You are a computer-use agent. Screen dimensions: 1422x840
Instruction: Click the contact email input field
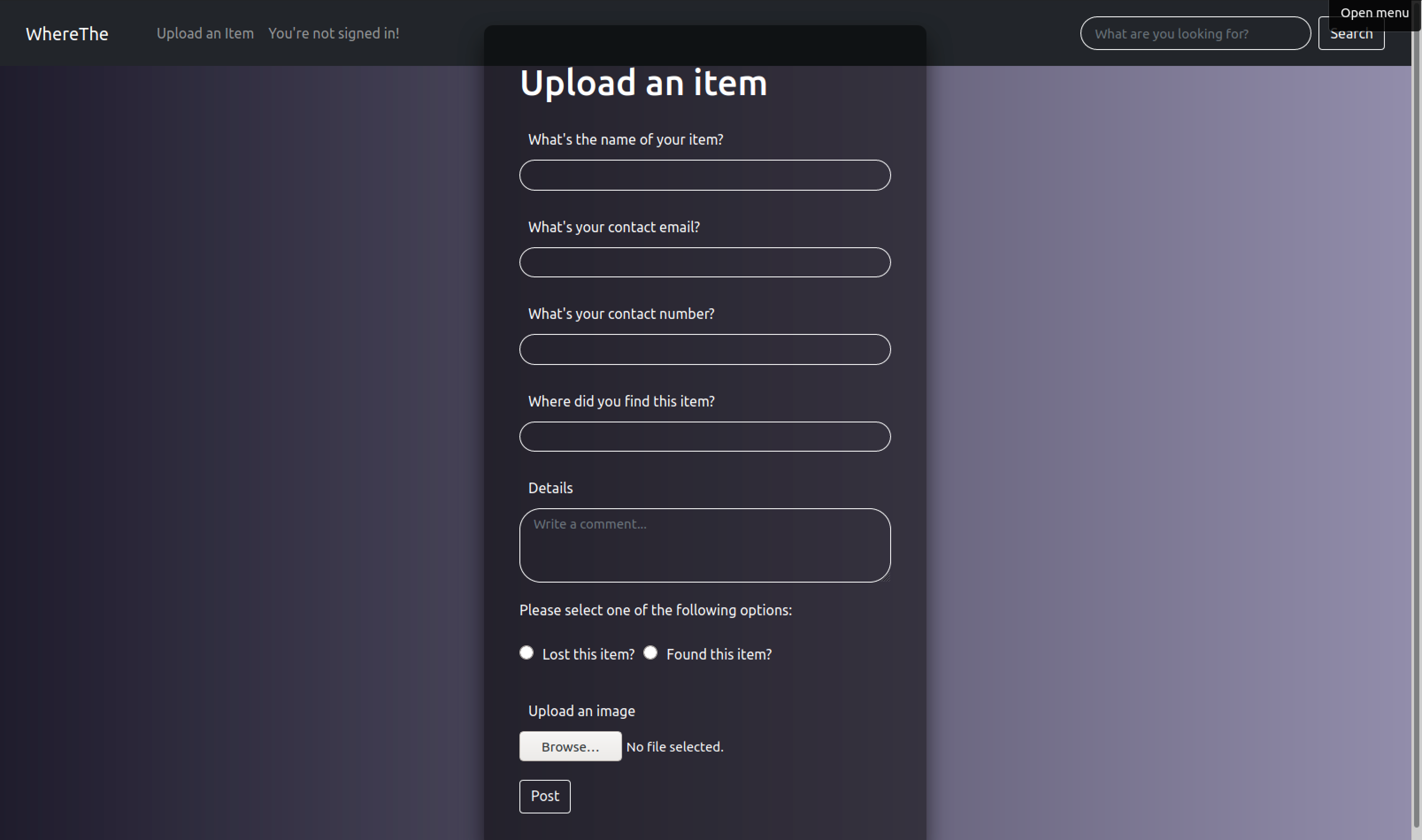pyautogui.click(x=704, y=263)
